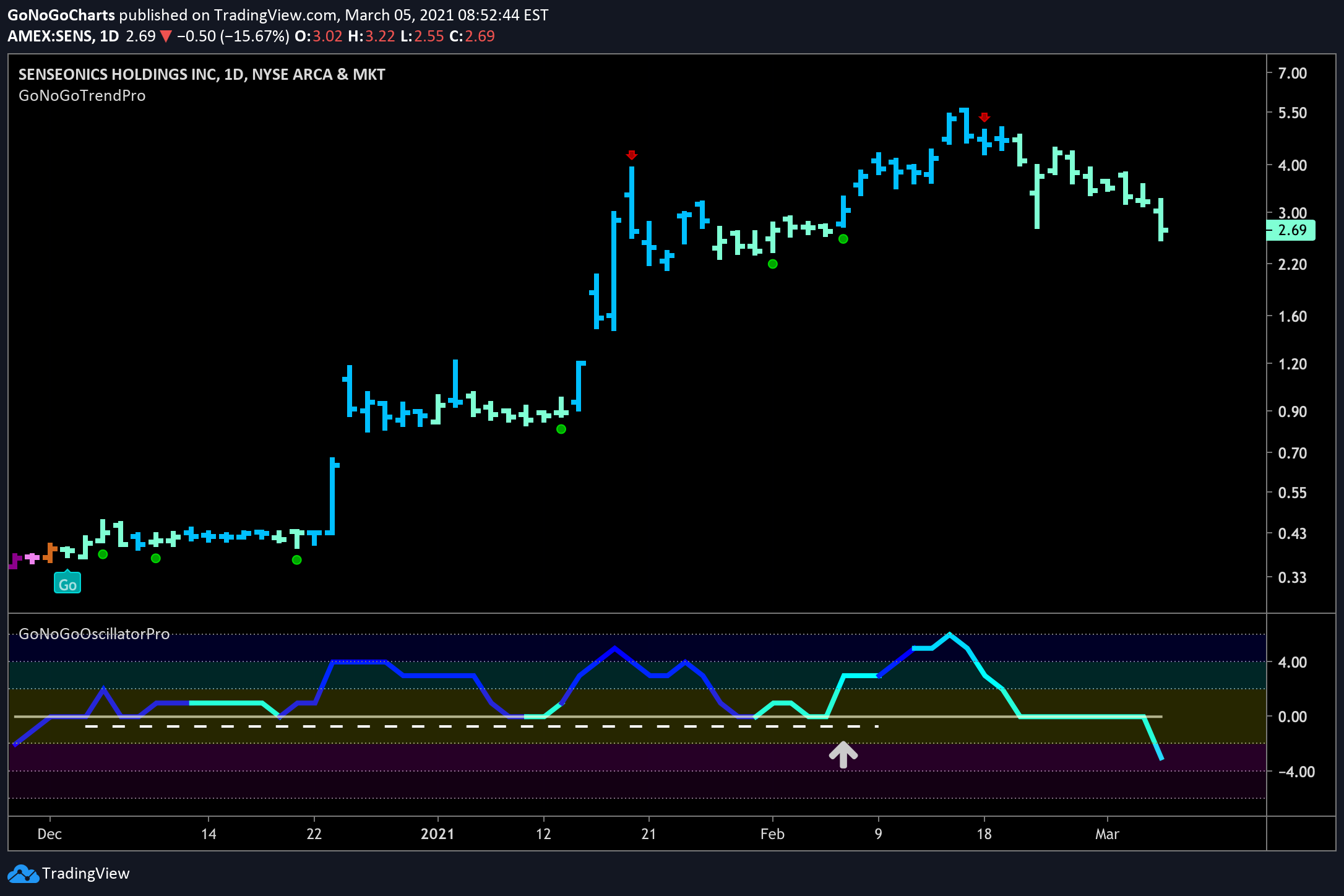1344x896 pixels.
Task: Click the open value O:3.02
Action: tap(319, 37)
